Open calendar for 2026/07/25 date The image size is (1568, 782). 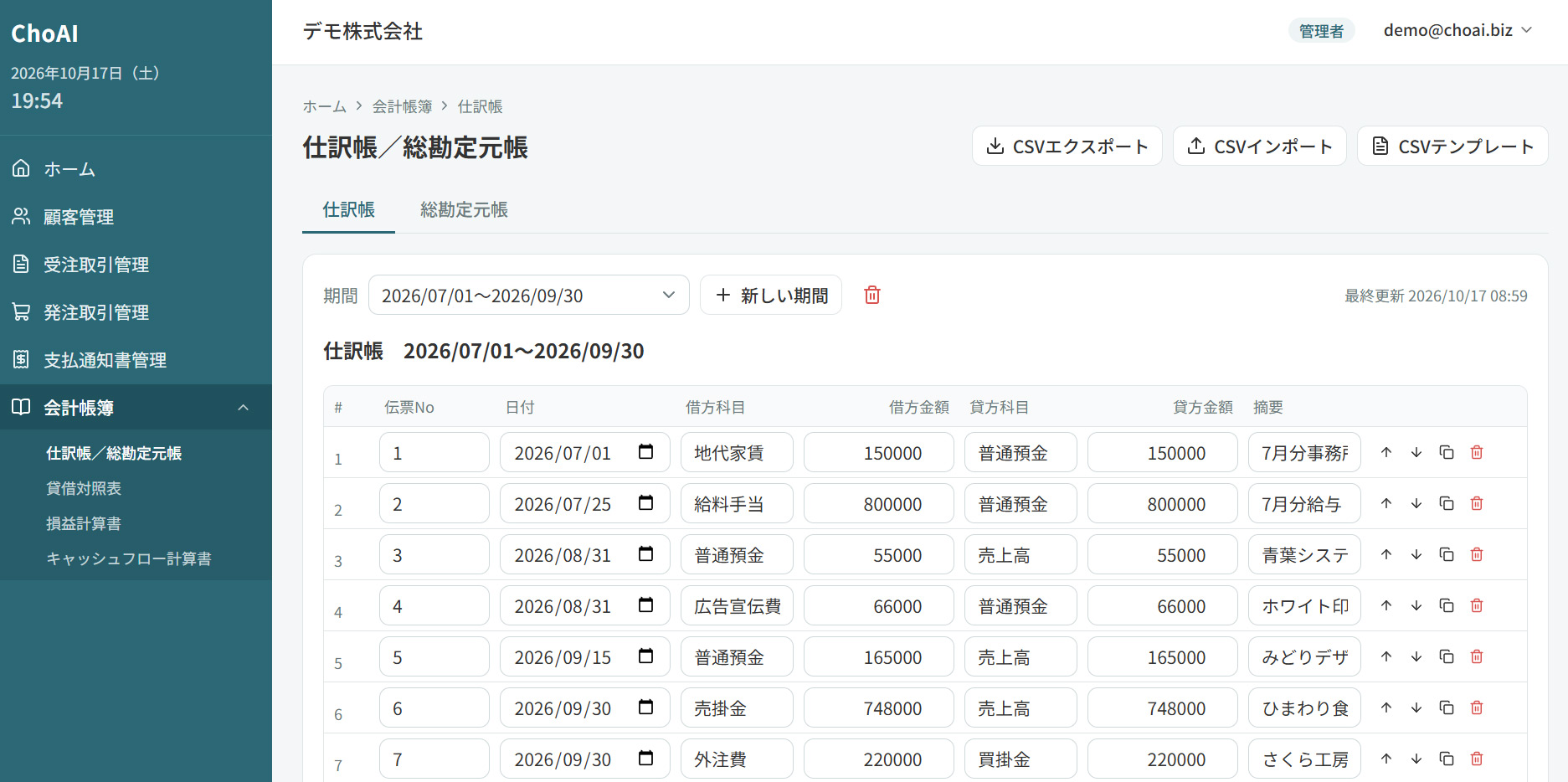click(645, 503)
